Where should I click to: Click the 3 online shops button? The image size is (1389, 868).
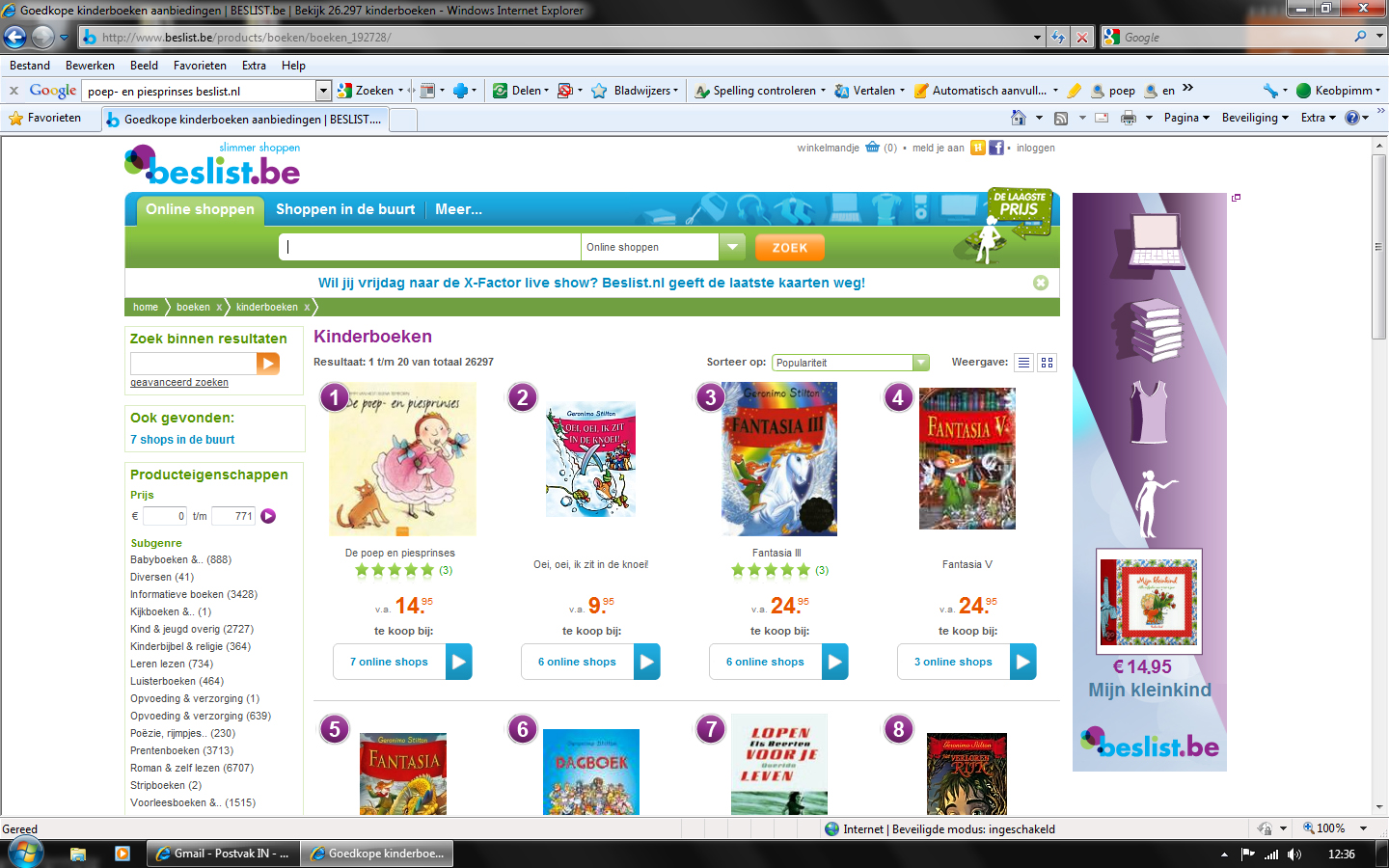tap(967, 662)
